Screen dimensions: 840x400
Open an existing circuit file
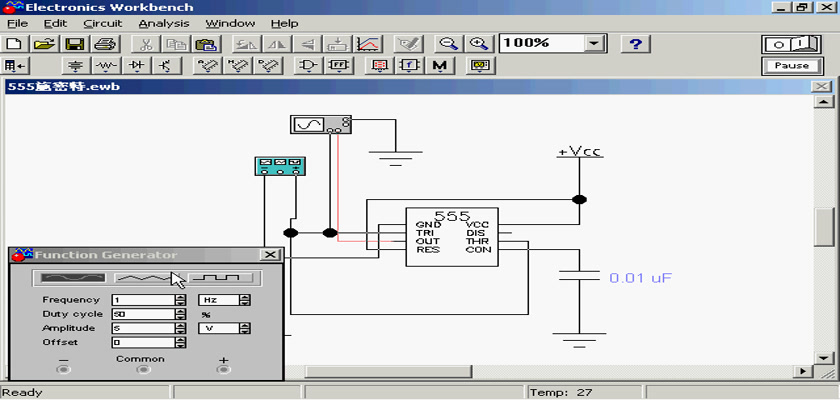pos(44,43)
